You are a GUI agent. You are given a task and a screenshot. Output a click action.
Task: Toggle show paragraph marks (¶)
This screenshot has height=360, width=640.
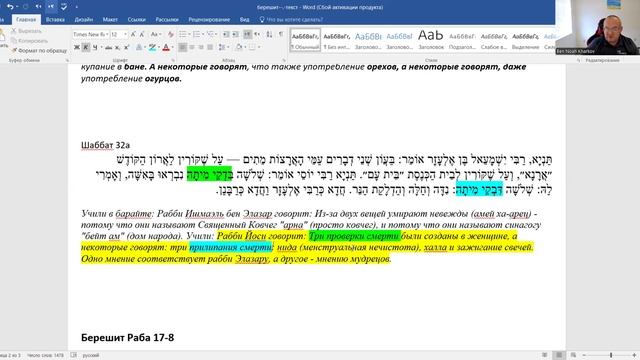coord(281,34)
